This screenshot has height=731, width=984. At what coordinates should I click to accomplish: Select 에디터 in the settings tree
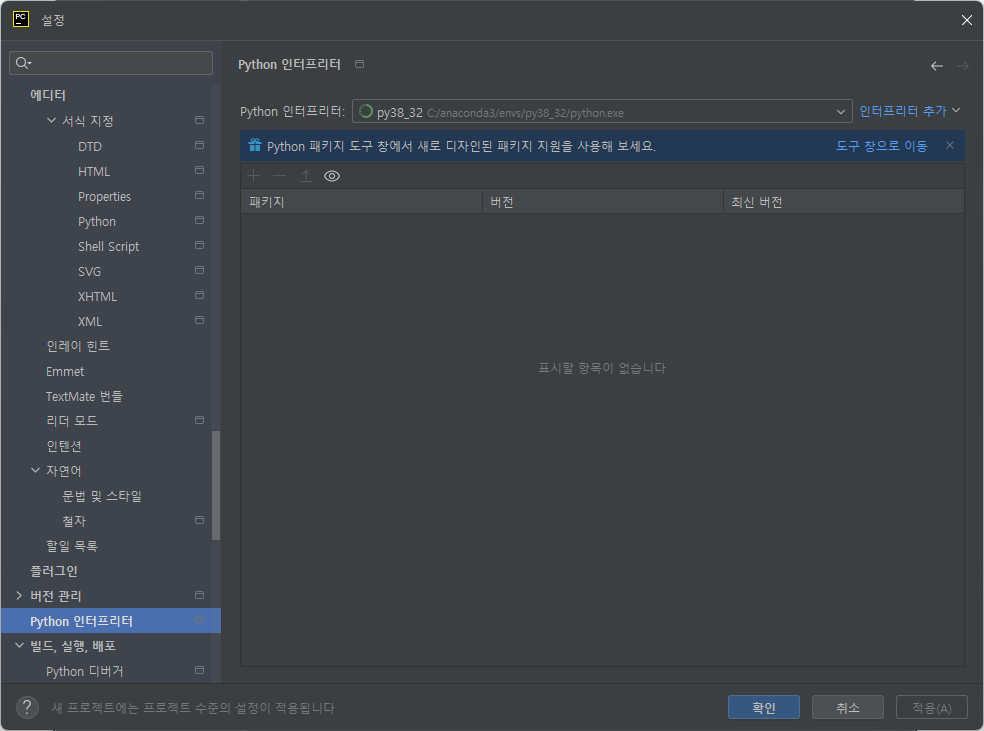(x=48, y=95)
